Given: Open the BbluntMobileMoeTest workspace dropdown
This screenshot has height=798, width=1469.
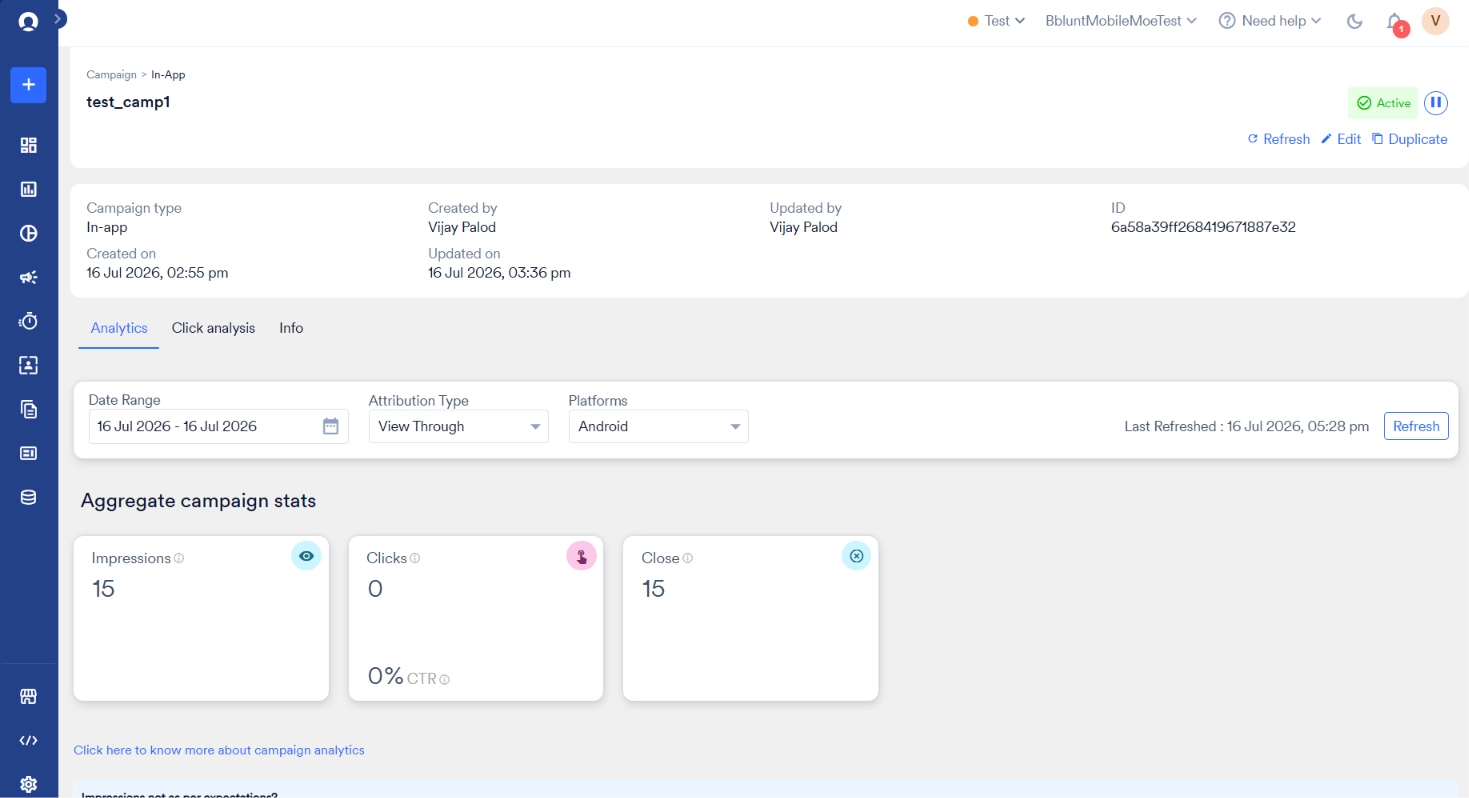Looking at the screenshot, I should (1121, 21).
